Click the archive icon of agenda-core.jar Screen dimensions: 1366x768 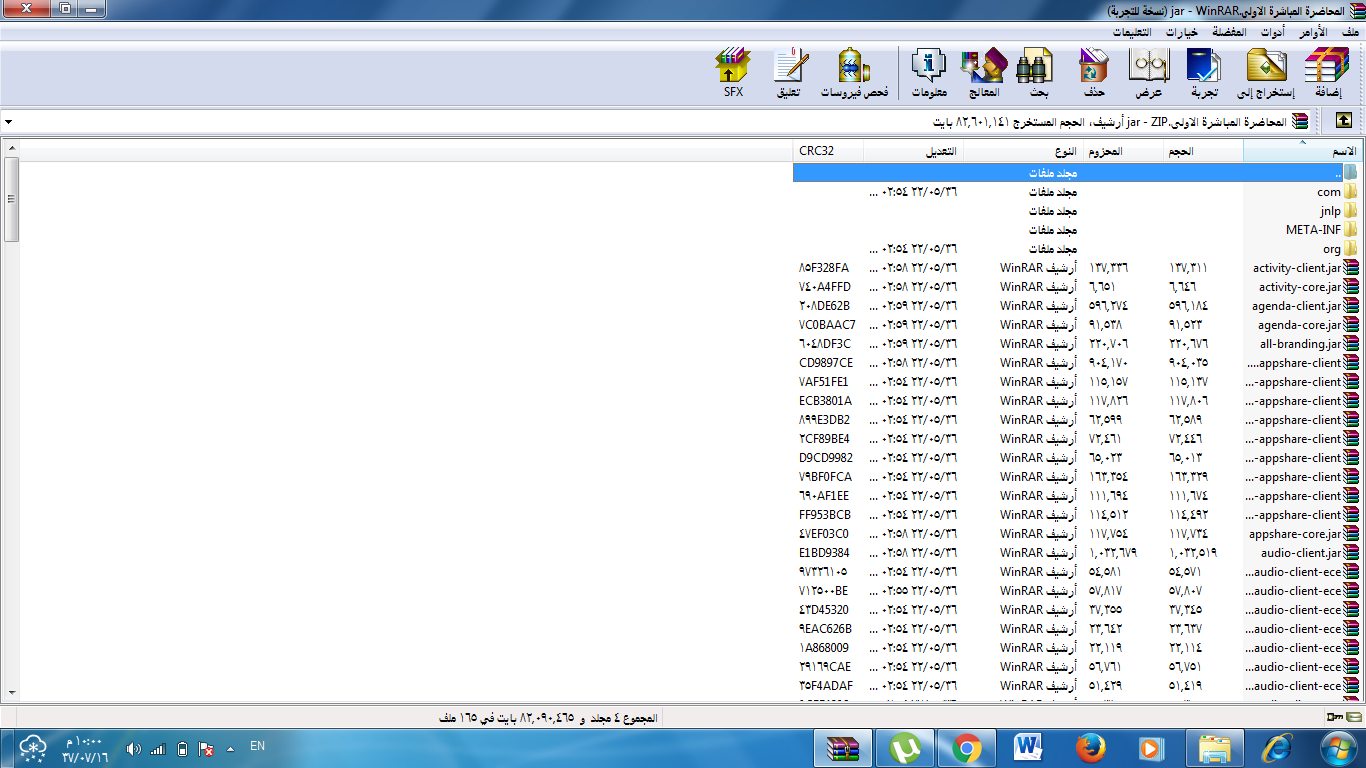(1353, 325)
